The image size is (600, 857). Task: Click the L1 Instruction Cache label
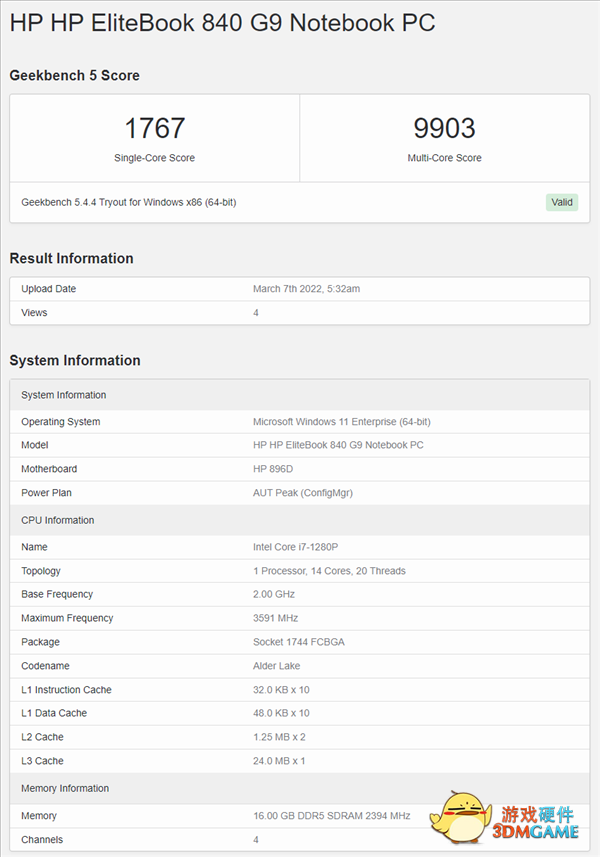[x=66, y=690]
